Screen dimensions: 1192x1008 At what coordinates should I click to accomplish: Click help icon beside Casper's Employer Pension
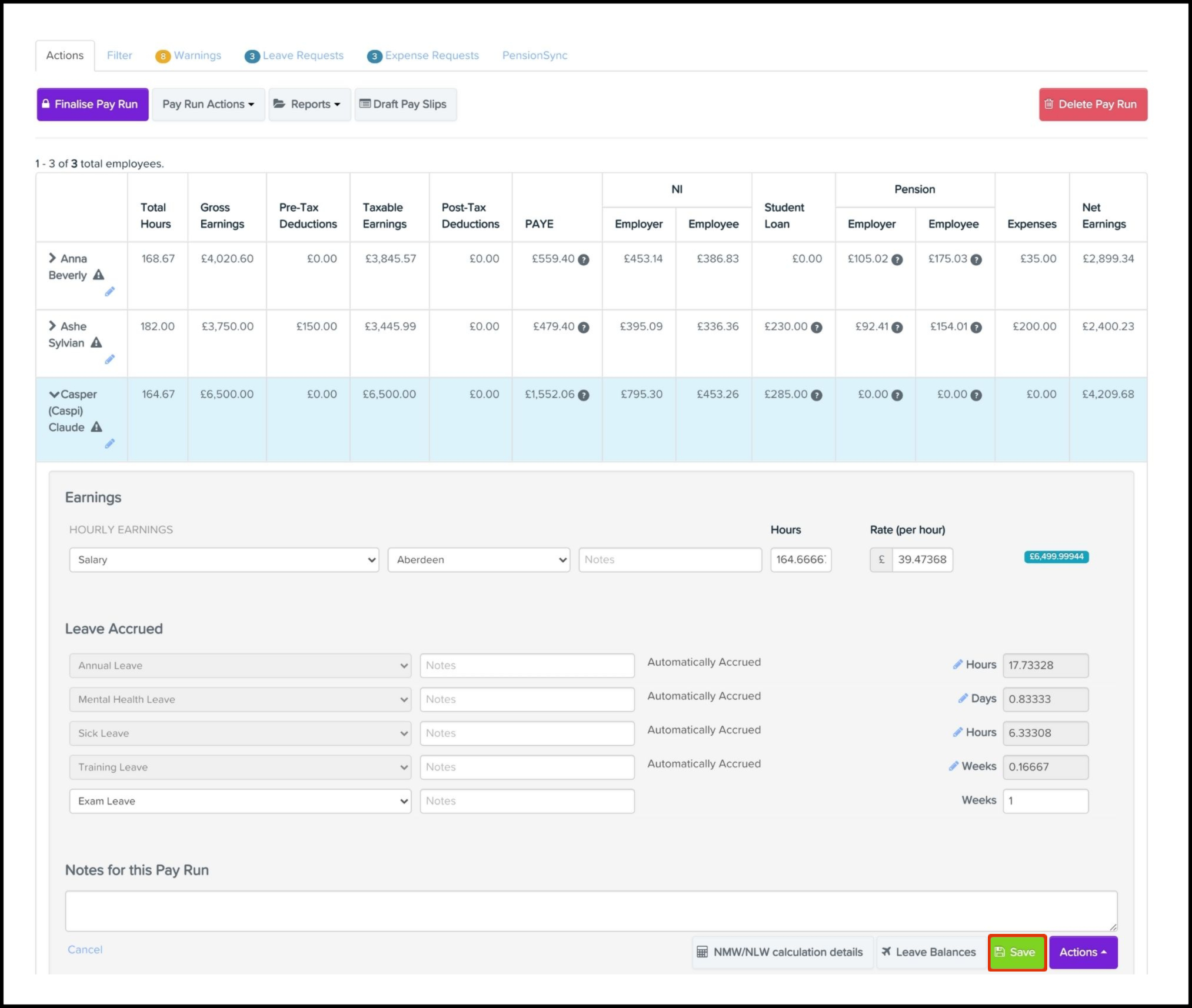click(x=897, y=395)
